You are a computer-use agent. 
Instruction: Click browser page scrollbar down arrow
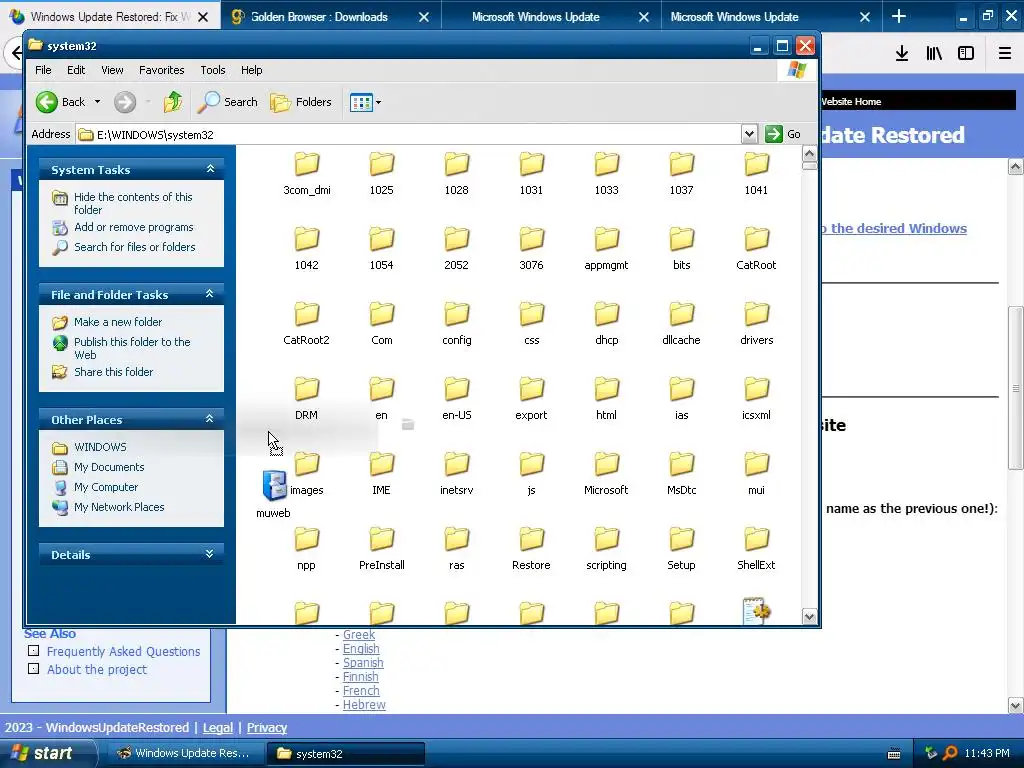pos(1016,705)
